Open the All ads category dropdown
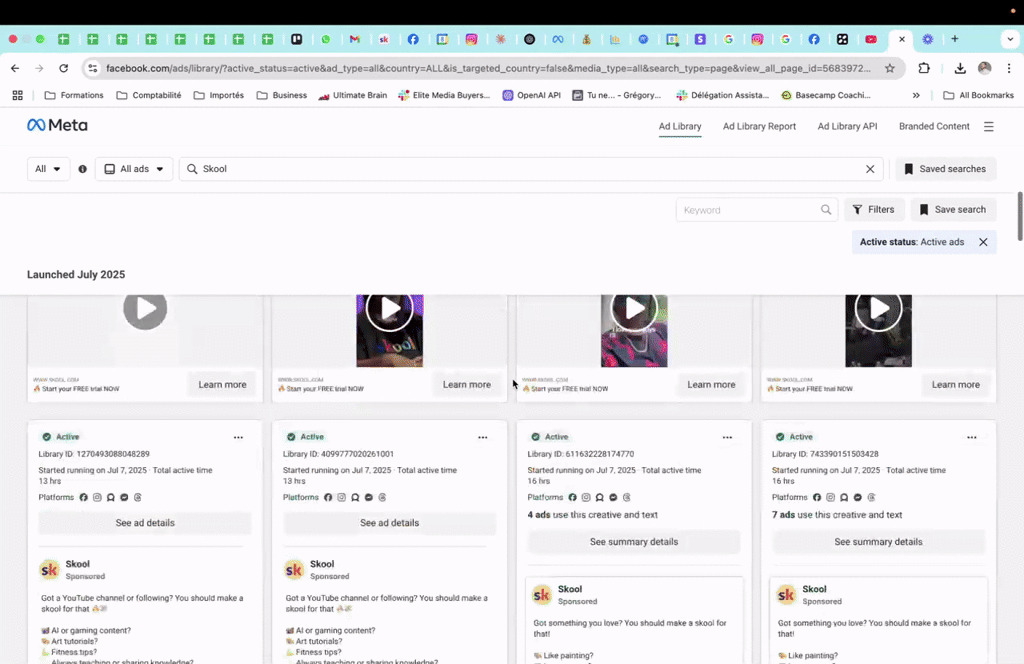 (134, 169)
